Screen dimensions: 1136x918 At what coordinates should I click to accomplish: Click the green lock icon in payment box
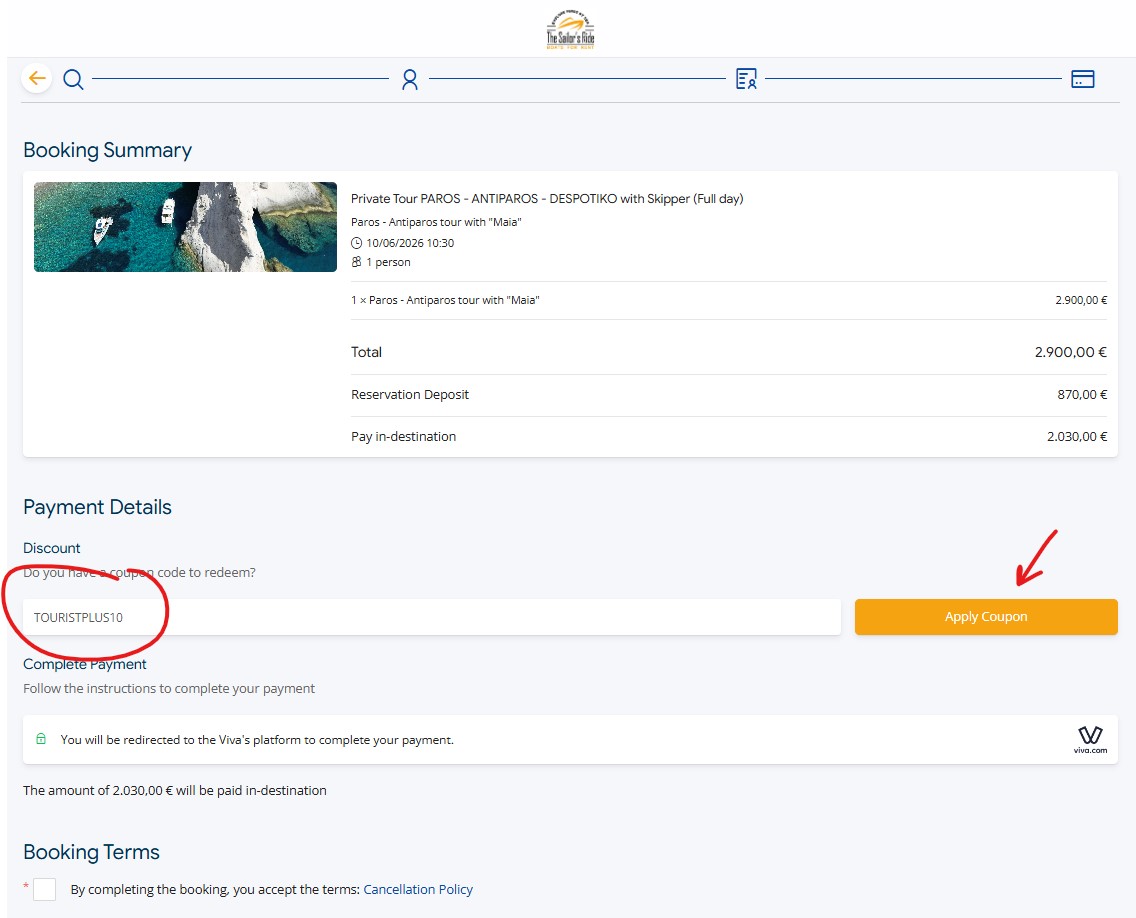(x=41, y=740)
